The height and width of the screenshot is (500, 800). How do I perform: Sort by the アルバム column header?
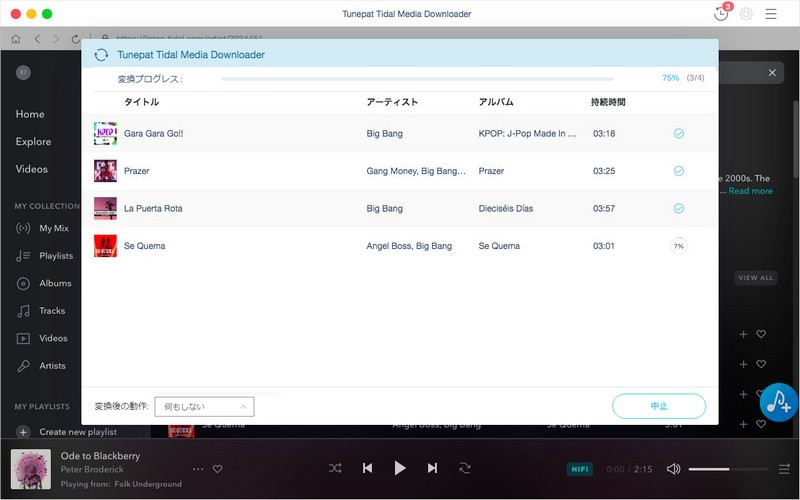[x=496, y=102]
